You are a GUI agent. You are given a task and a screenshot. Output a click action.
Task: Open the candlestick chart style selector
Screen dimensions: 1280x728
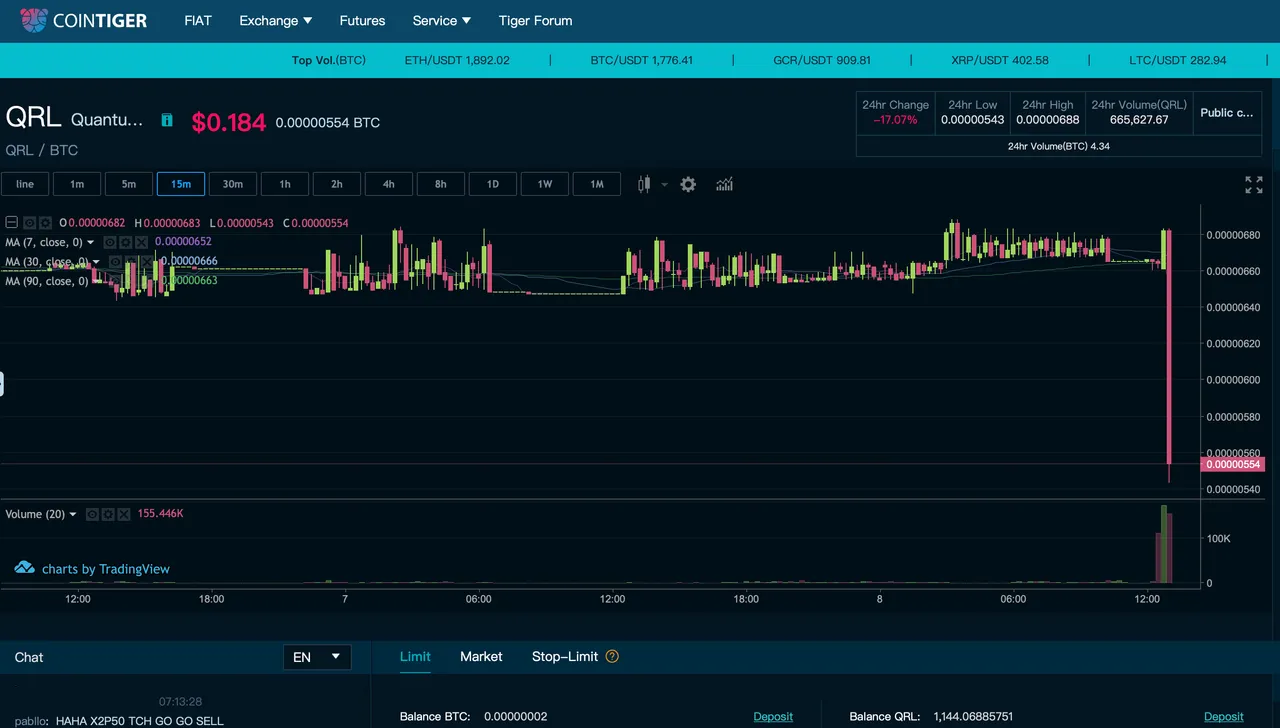(644, 184)
